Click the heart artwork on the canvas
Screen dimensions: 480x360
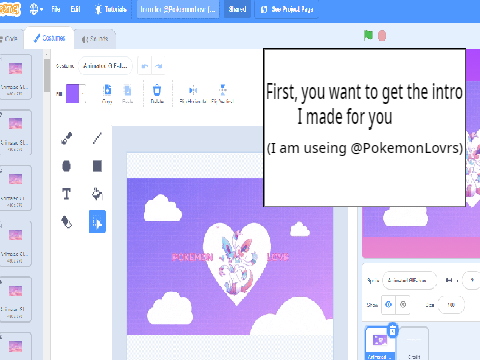237,263
